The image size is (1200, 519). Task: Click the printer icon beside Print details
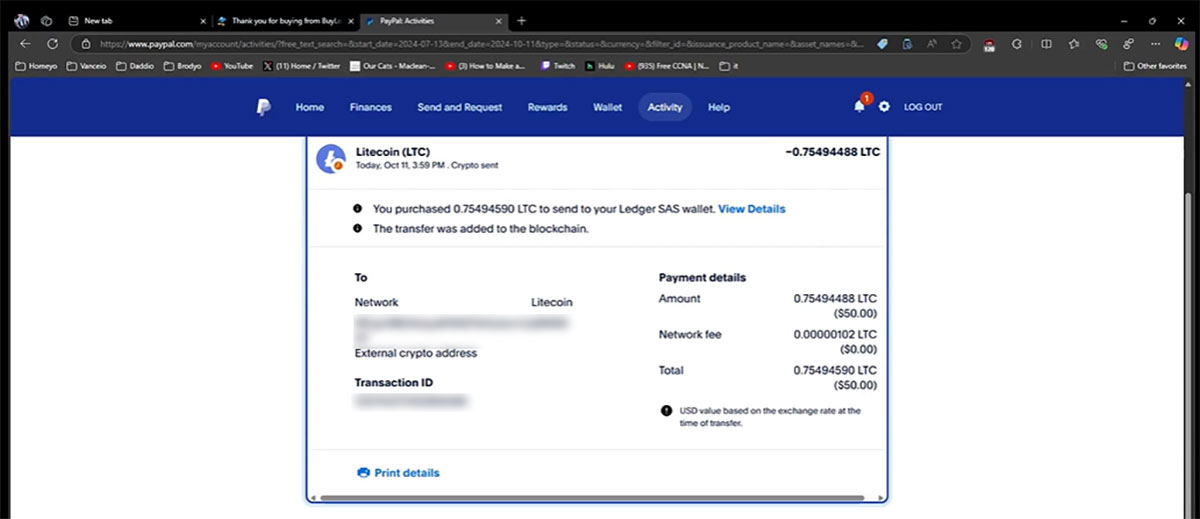pos(364,473)
